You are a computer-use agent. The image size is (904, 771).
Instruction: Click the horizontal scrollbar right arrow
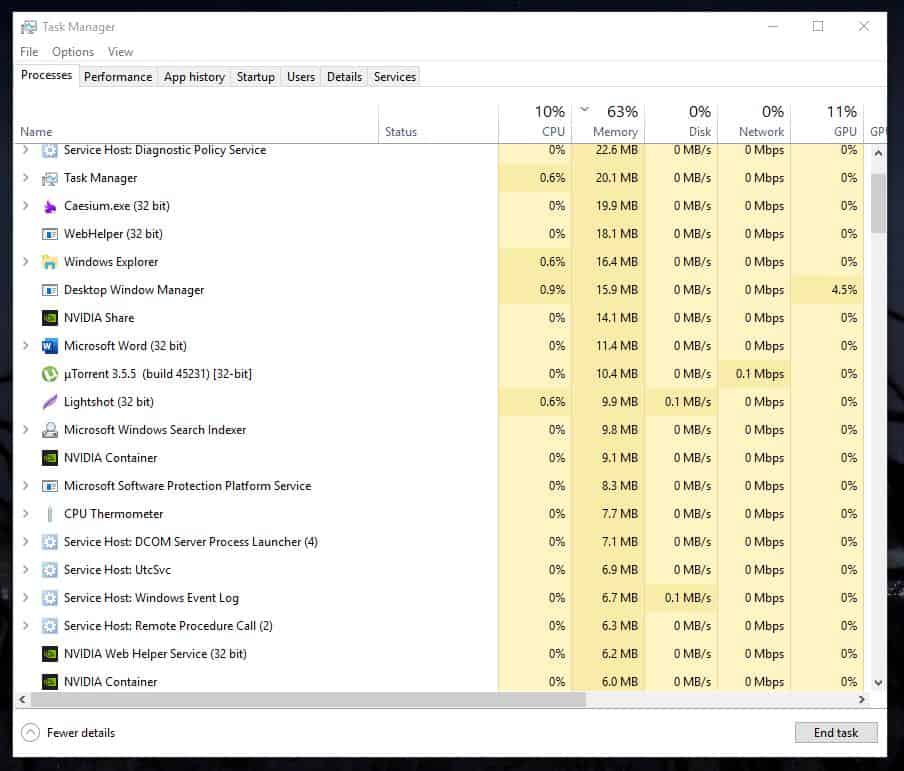(x=862, y=699)
